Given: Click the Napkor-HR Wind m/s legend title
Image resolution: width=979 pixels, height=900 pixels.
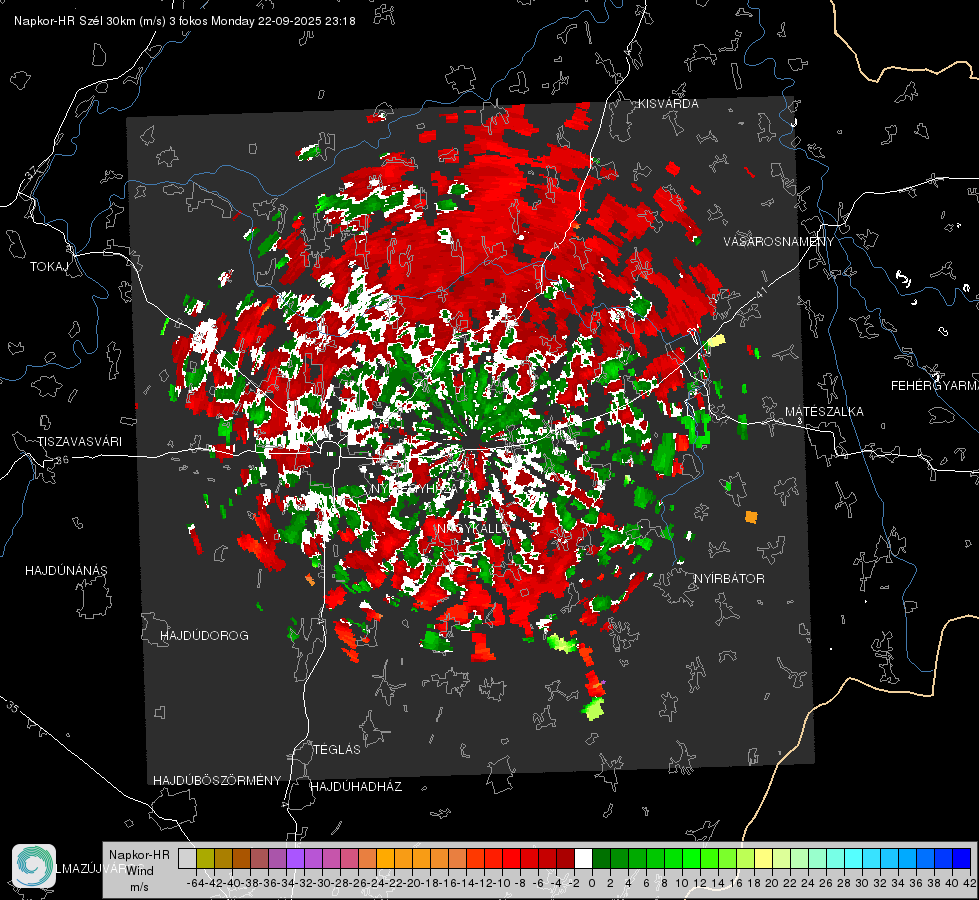Looking at the screenshot, I should (x=139, y=870).
